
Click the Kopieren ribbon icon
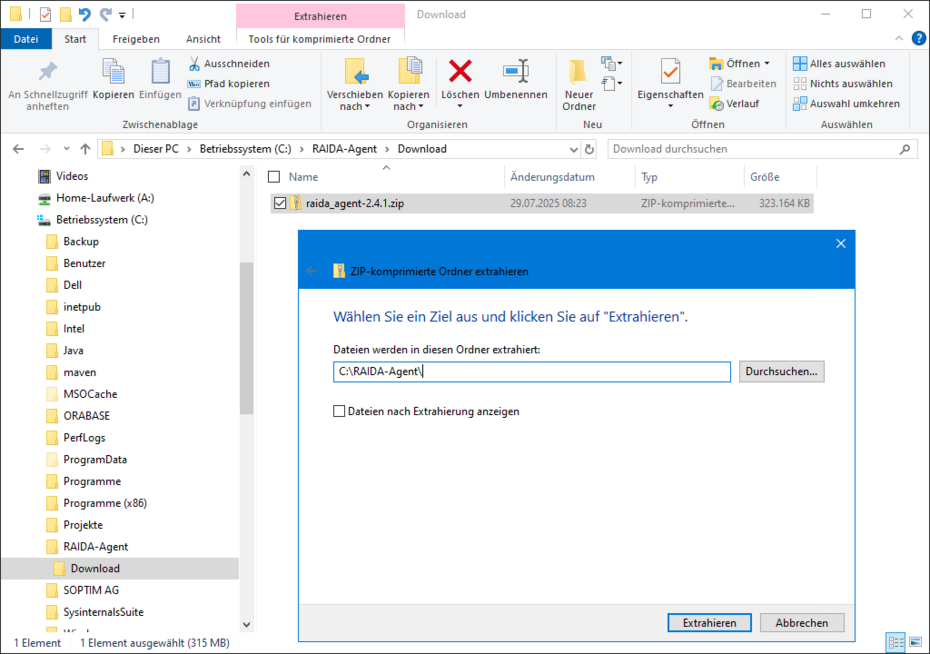pos(113,72)
